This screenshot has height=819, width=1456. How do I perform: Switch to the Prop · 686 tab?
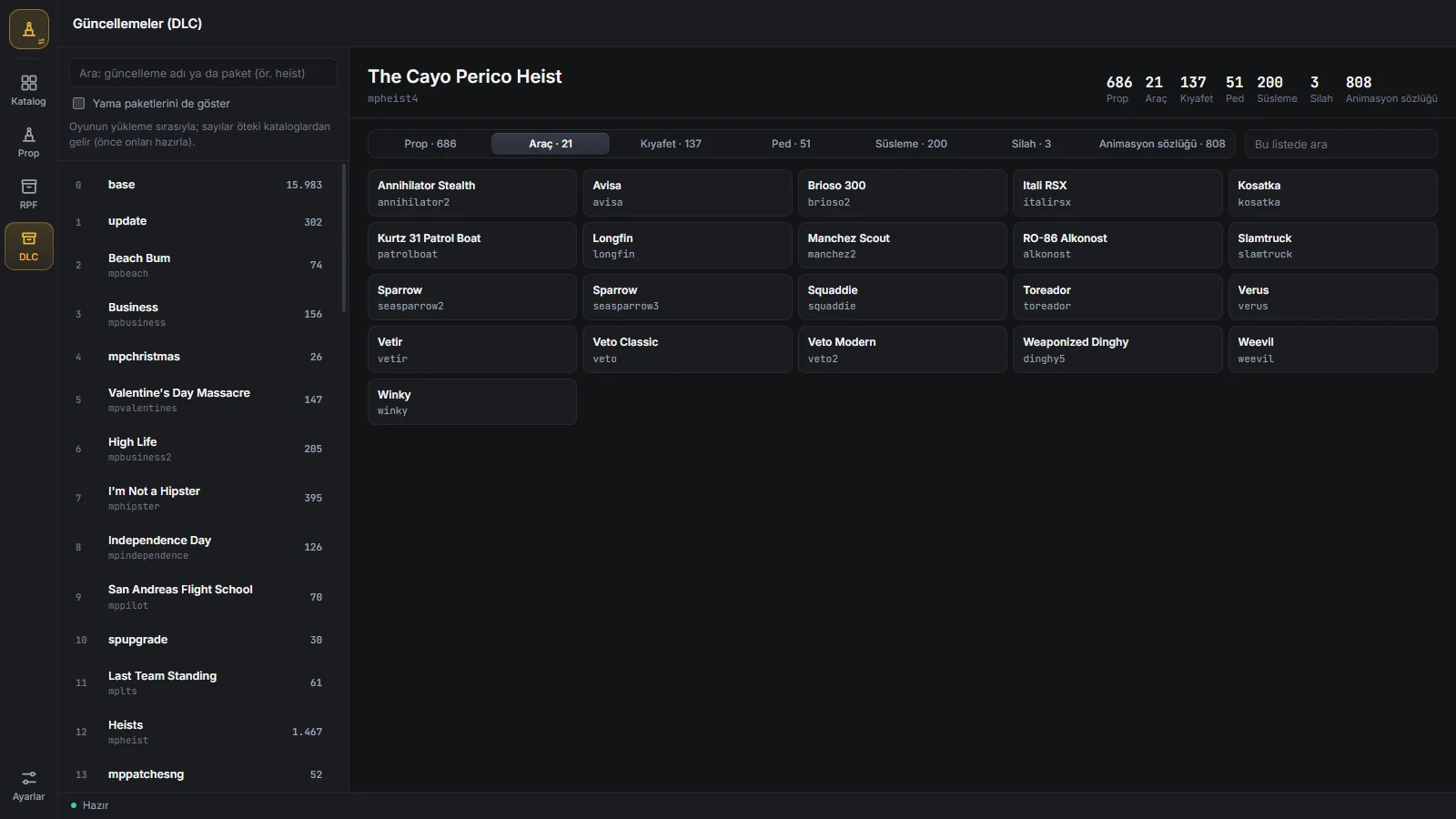pyautogui.click(x=430, y=144)
